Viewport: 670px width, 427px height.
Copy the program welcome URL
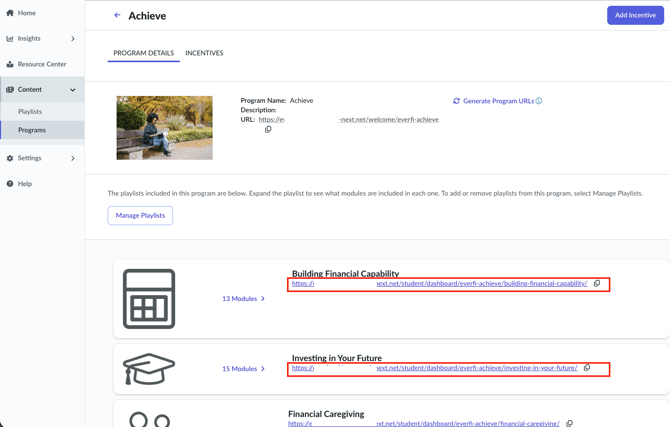pos(268,130)
